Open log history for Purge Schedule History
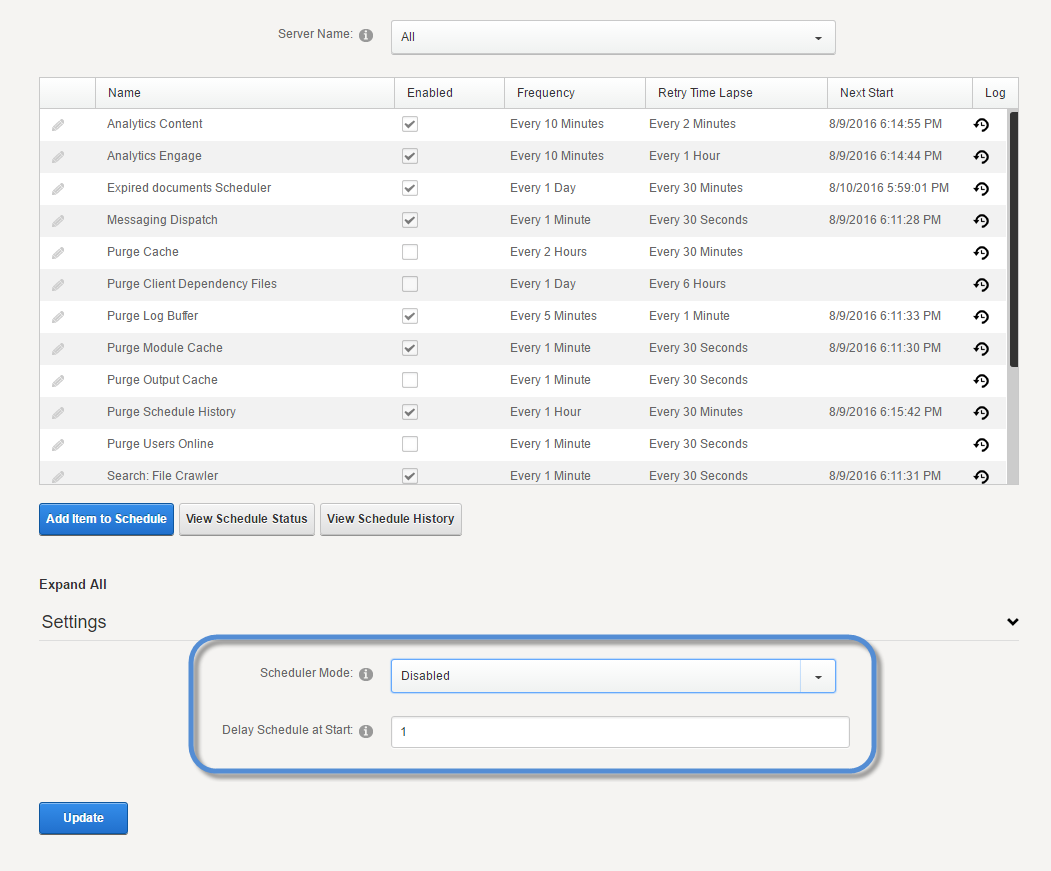 pyautogui.click(x=981, y=413)
